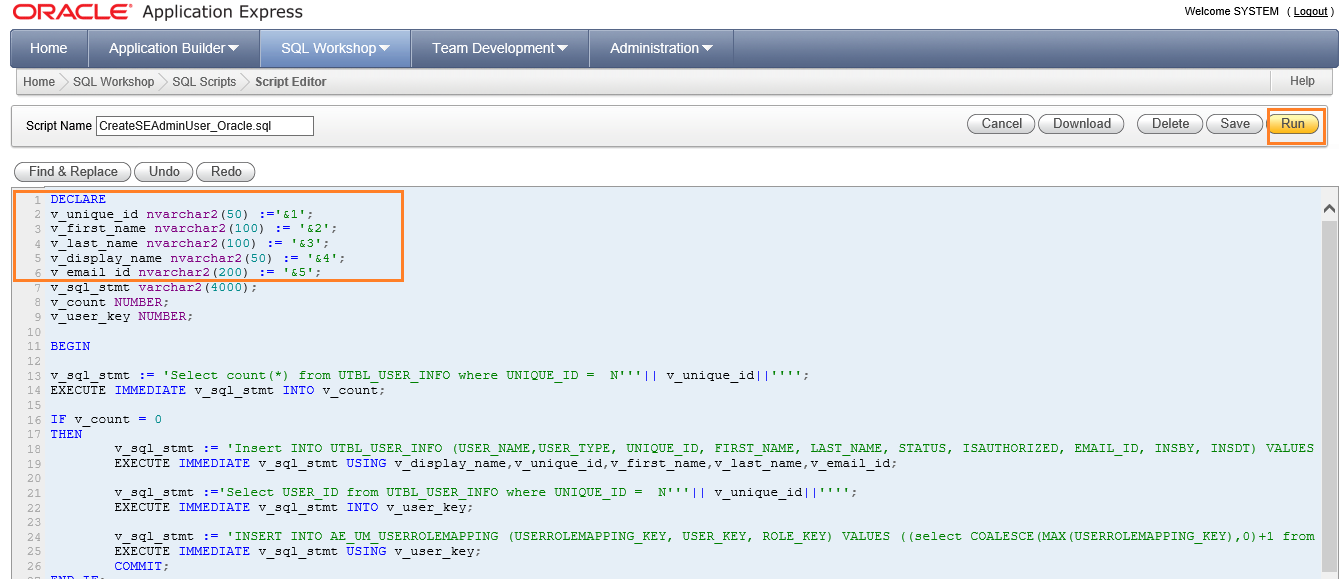The image size is (1341, 579).
Task: Click the Script Name input field
Action: [x=205, y=126]
